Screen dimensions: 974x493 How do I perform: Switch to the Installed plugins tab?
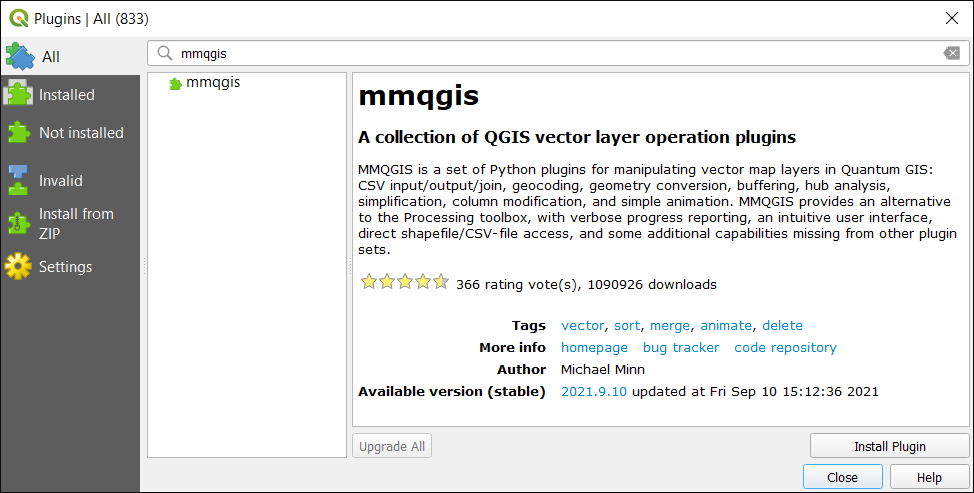[x=70, y=94]
